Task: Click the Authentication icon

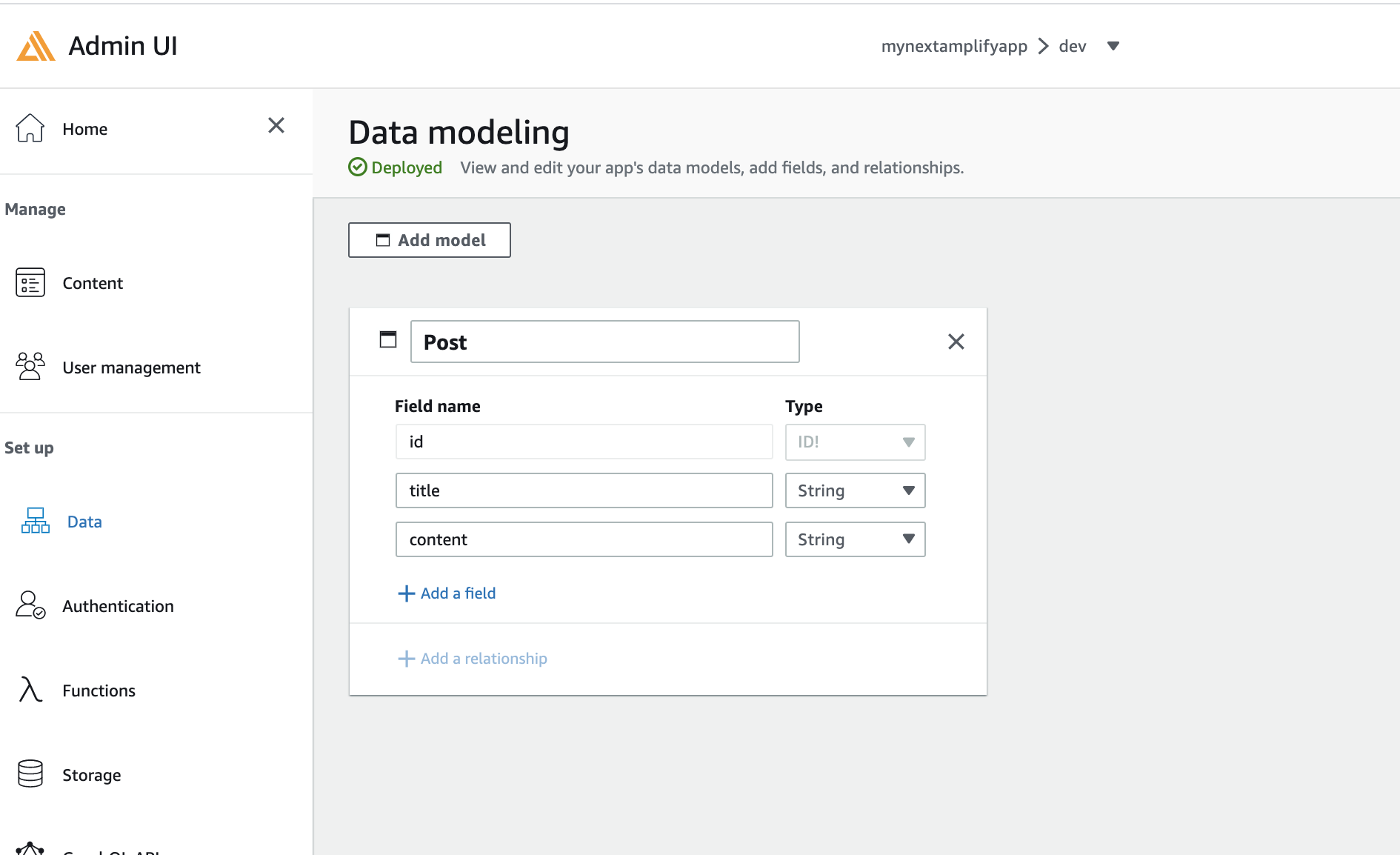Action: (30, 605)
